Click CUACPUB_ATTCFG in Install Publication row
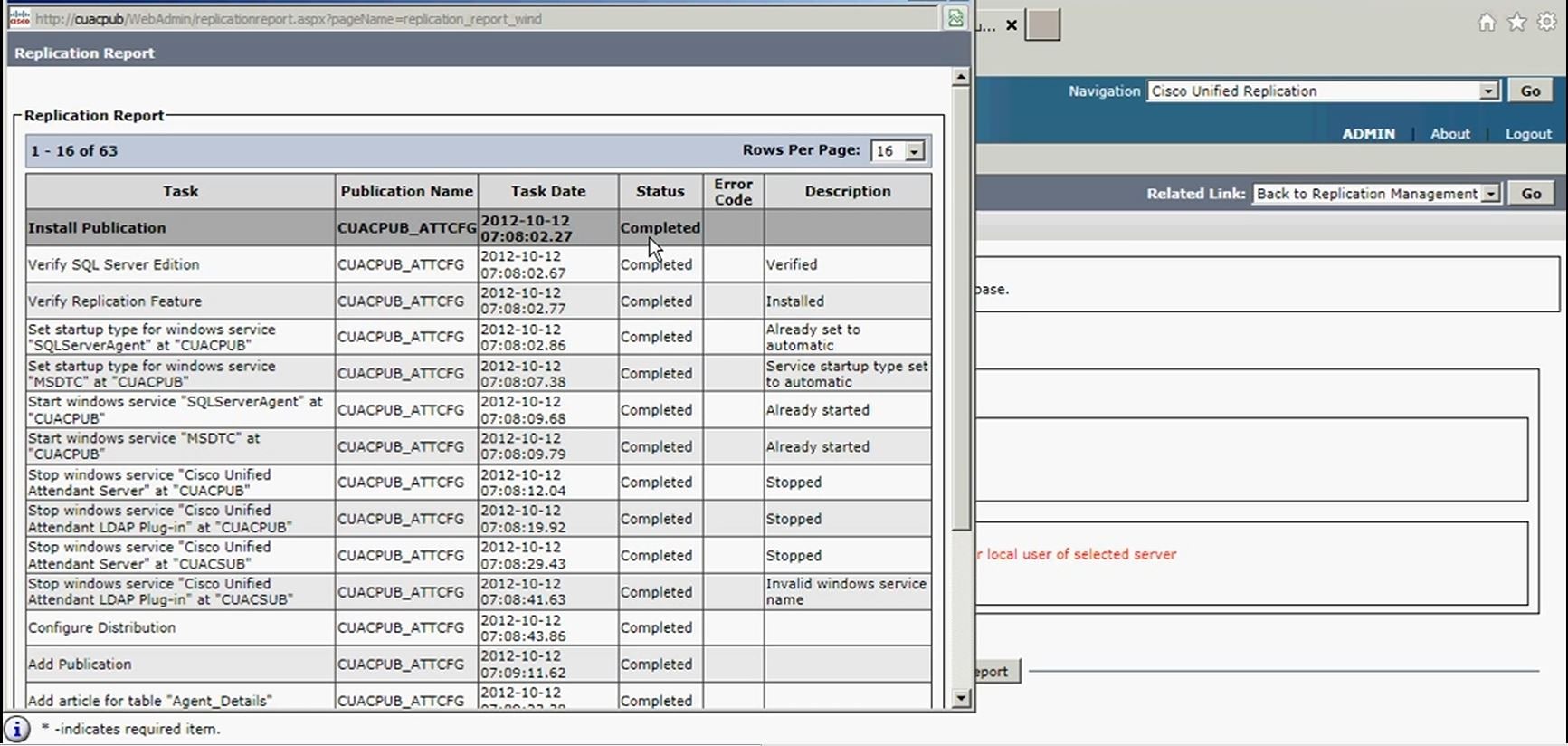Viewport: 1568px width, 746px height. [407, 228]
